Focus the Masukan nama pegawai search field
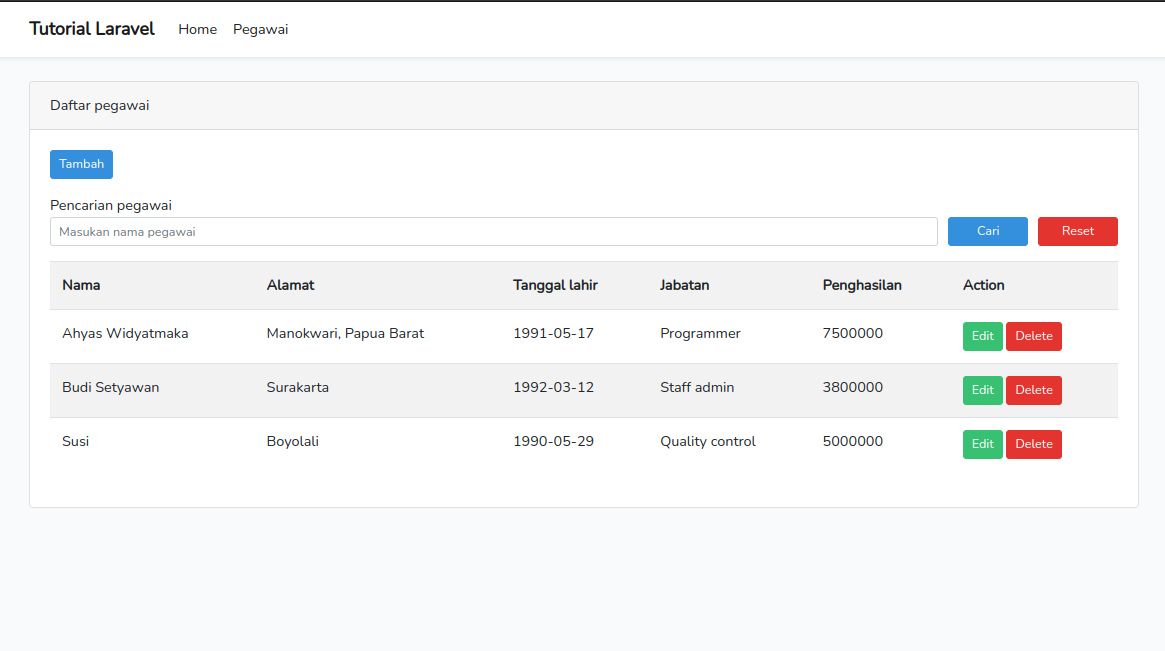The height and width of the screenshot is (651, 1165). [493, 231]
